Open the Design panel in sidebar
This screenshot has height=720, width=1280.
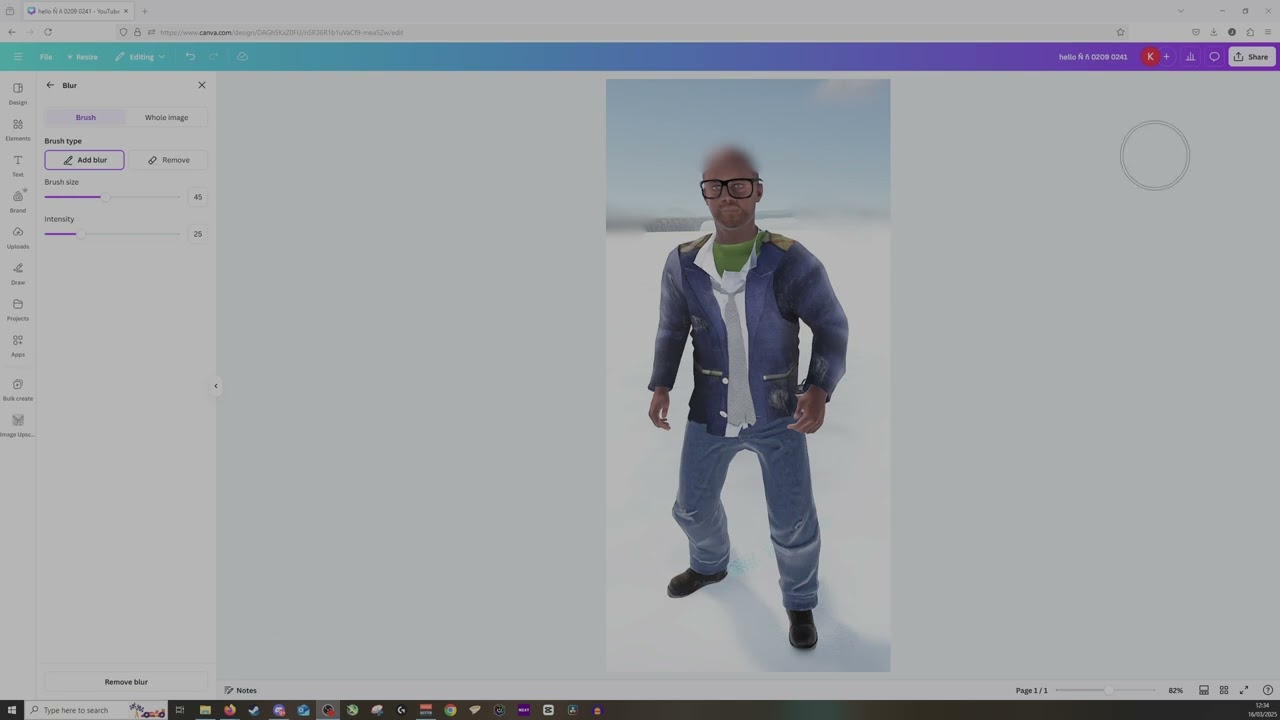pyautogui.click(x=18, y=93)
